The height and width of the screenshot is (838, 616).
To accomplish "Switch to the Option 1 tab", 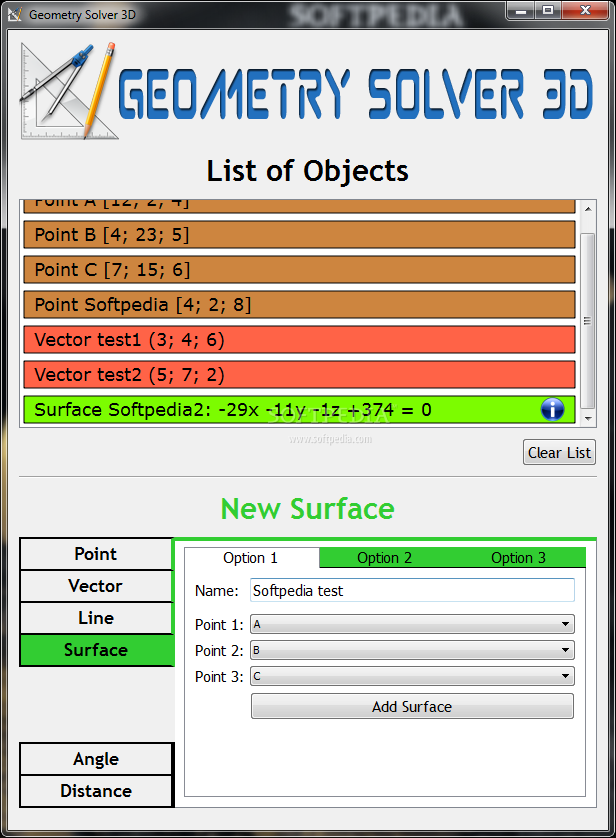I will 251,558.
